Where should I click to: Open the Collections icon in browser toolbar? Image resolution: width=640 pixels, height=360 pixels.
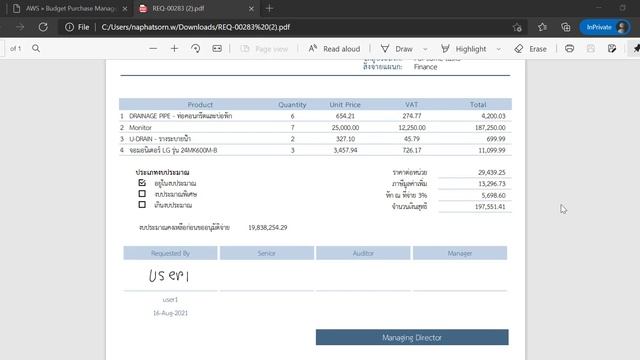[565, 27]
